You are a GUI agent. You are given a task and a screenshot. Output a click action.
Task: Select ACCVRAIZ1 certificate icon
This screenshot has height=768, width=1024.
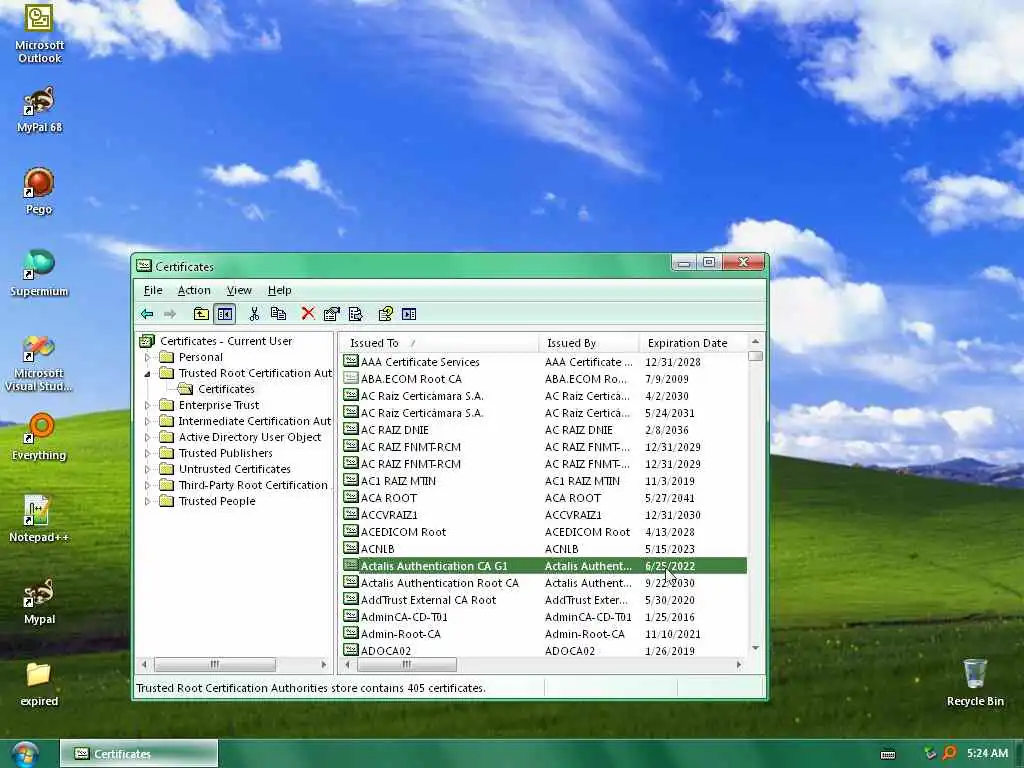click(351, 514)
